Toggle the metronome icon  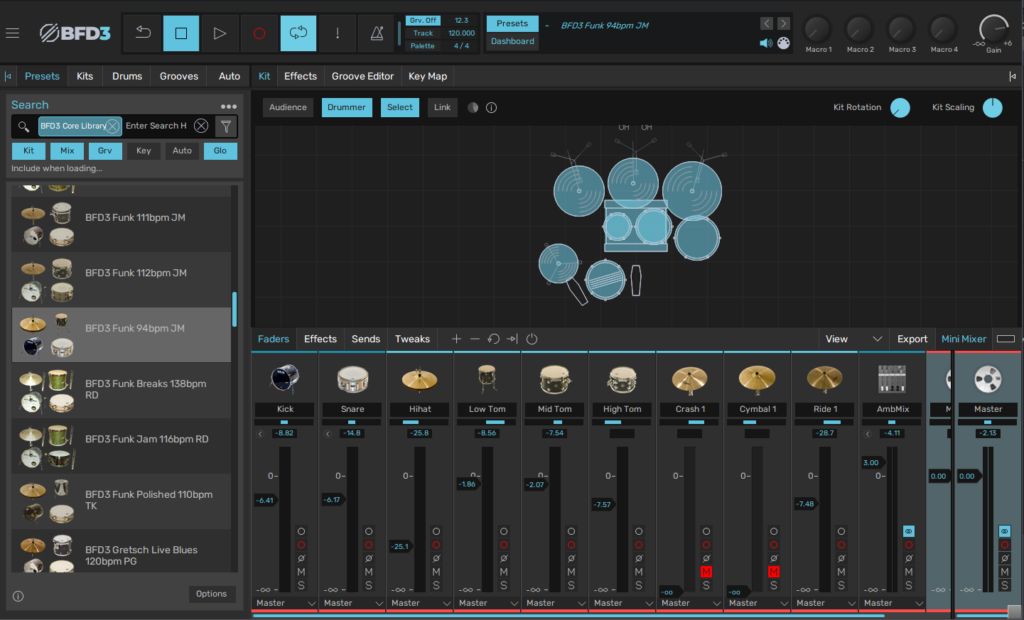[376, 33]
